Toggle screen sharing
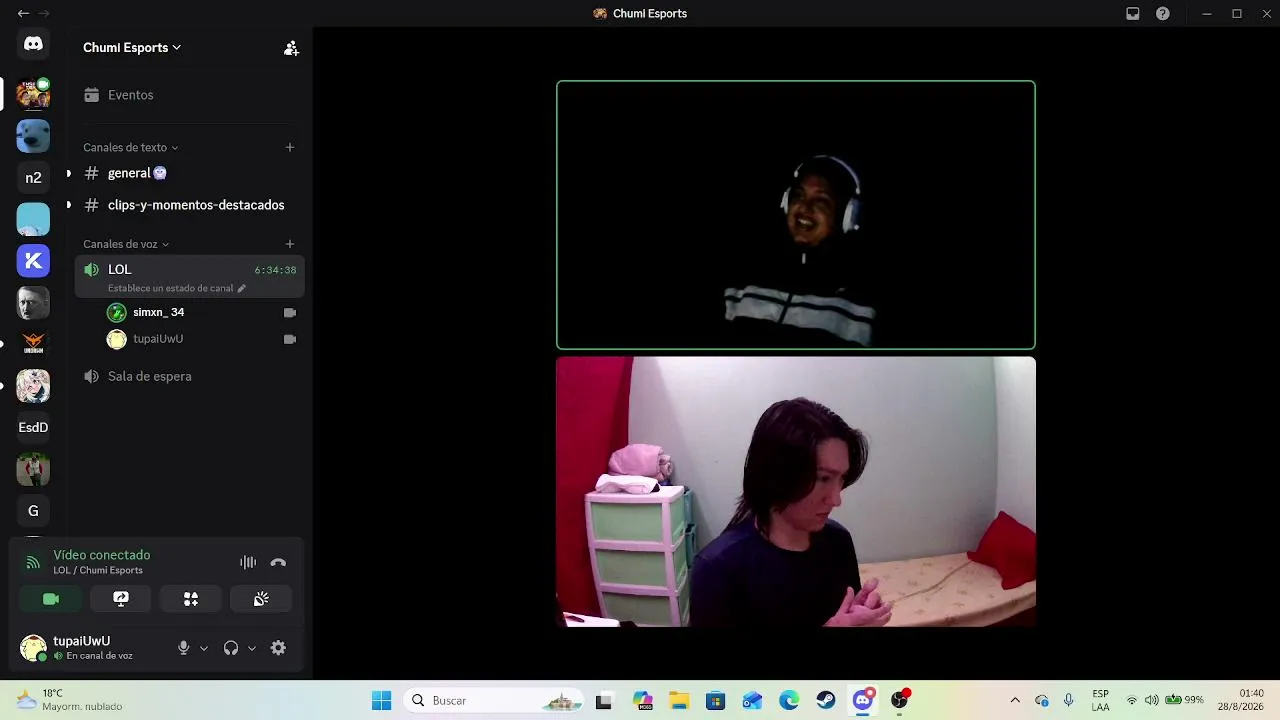The height and width of the screenshot is (720, 1280). tap(121, 599)
